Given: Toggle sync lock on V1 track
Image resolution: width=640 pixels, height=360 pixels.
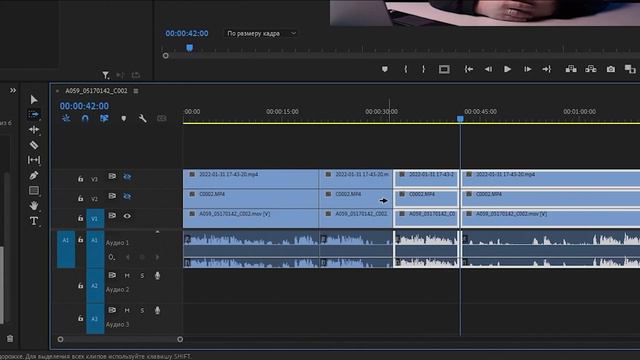Looking at the screenshot, I should pos(112,216).
